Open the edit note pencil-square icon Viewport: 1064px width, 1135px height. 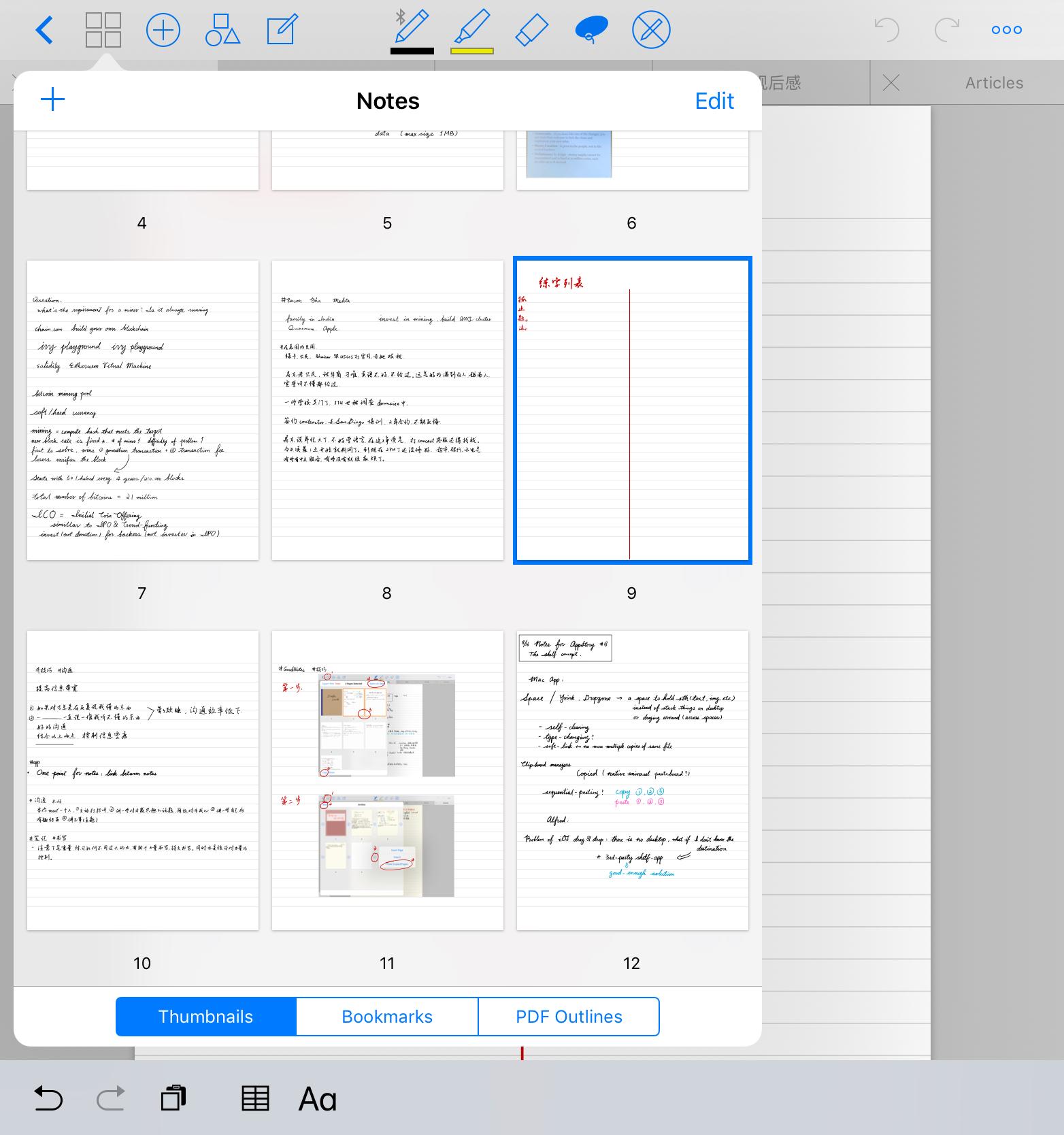point(282,31)
